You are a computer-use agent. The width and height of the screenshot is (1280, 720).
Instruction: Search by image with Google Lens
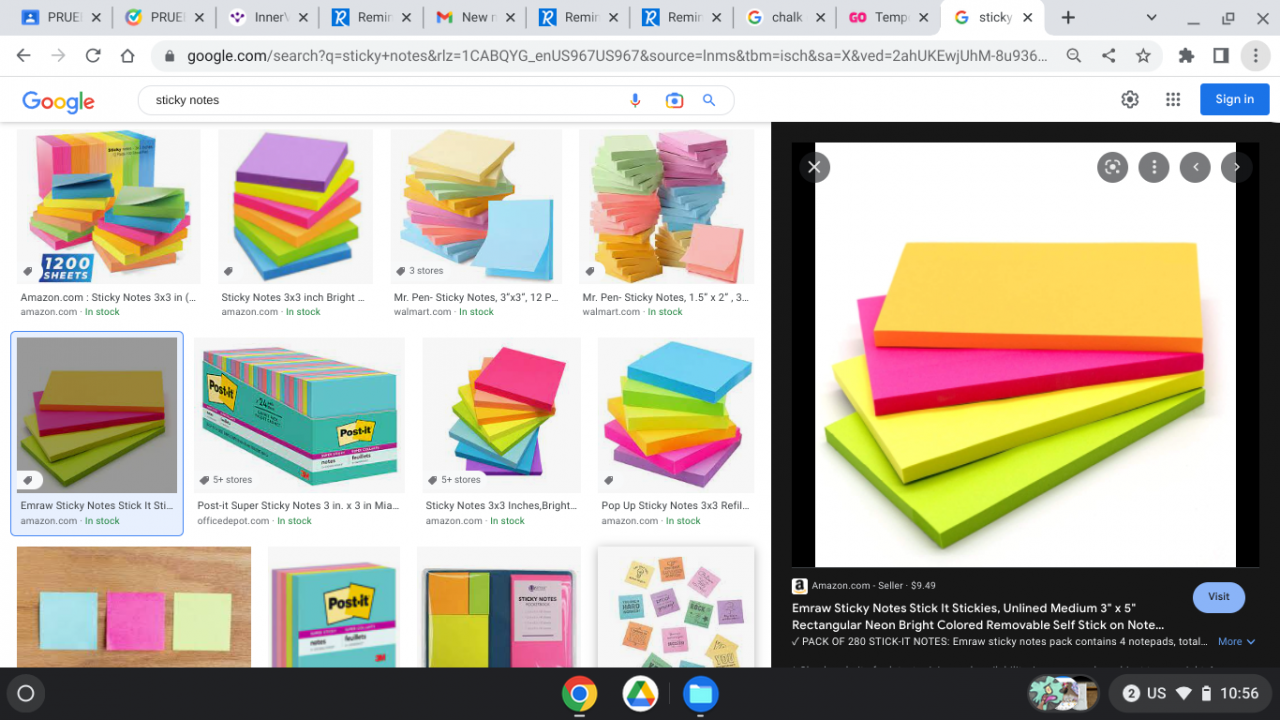674,100
